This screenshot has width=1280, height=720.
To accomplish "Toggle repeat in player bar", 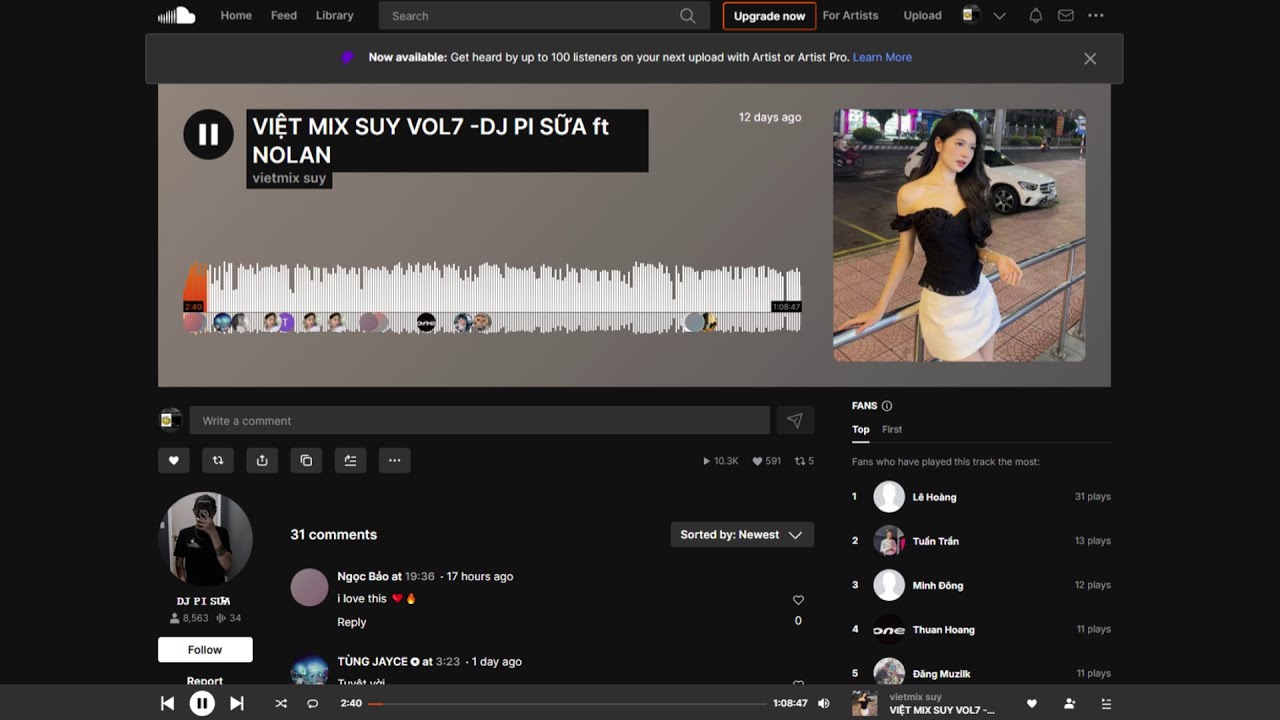I will click(312, 703).
